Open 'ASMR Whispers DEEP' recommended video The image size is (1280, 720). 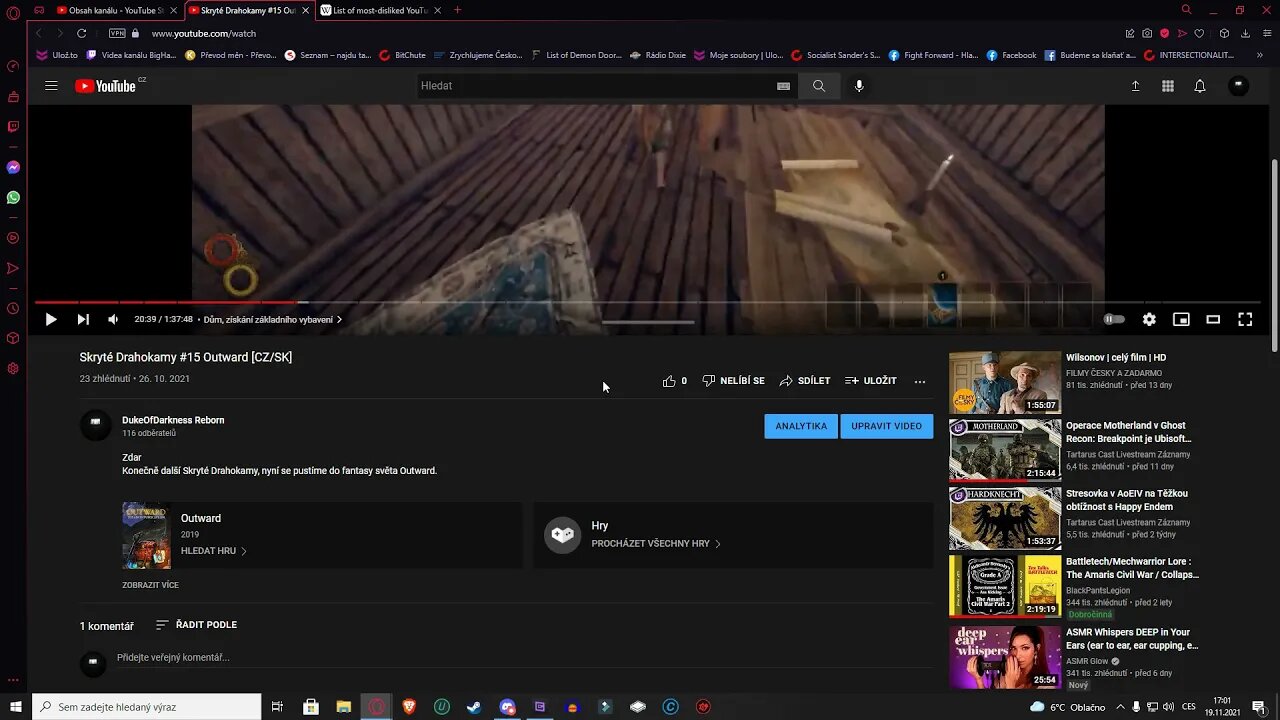point(1132,639)
